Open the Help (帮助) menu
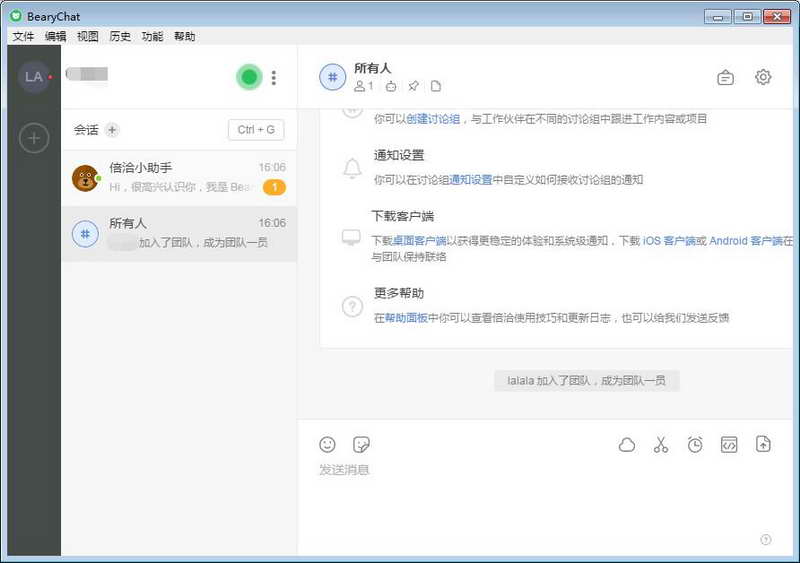800x563 pixels. click(x=184, y=36)
